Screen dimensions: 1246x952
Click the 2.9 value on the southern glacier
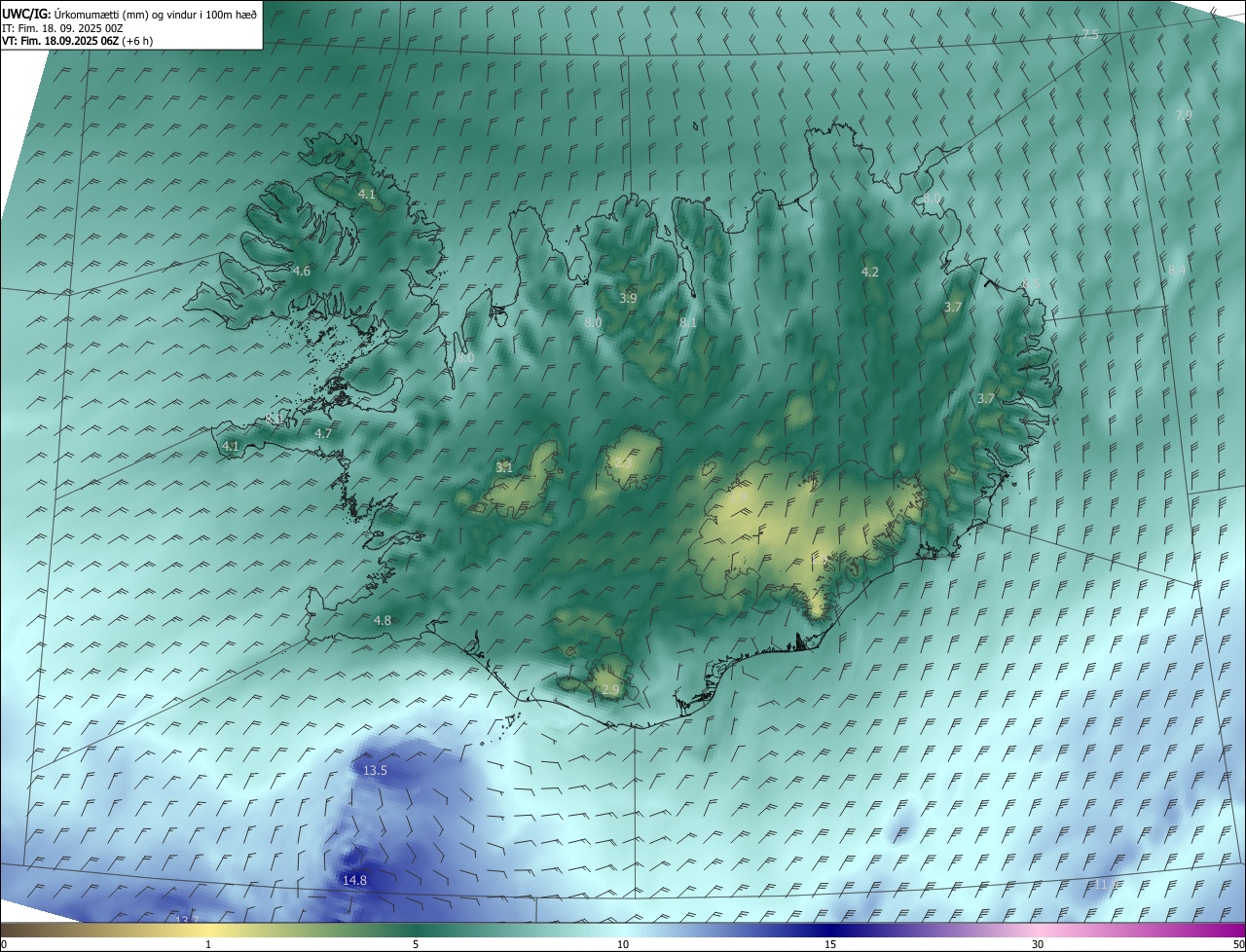610,689
